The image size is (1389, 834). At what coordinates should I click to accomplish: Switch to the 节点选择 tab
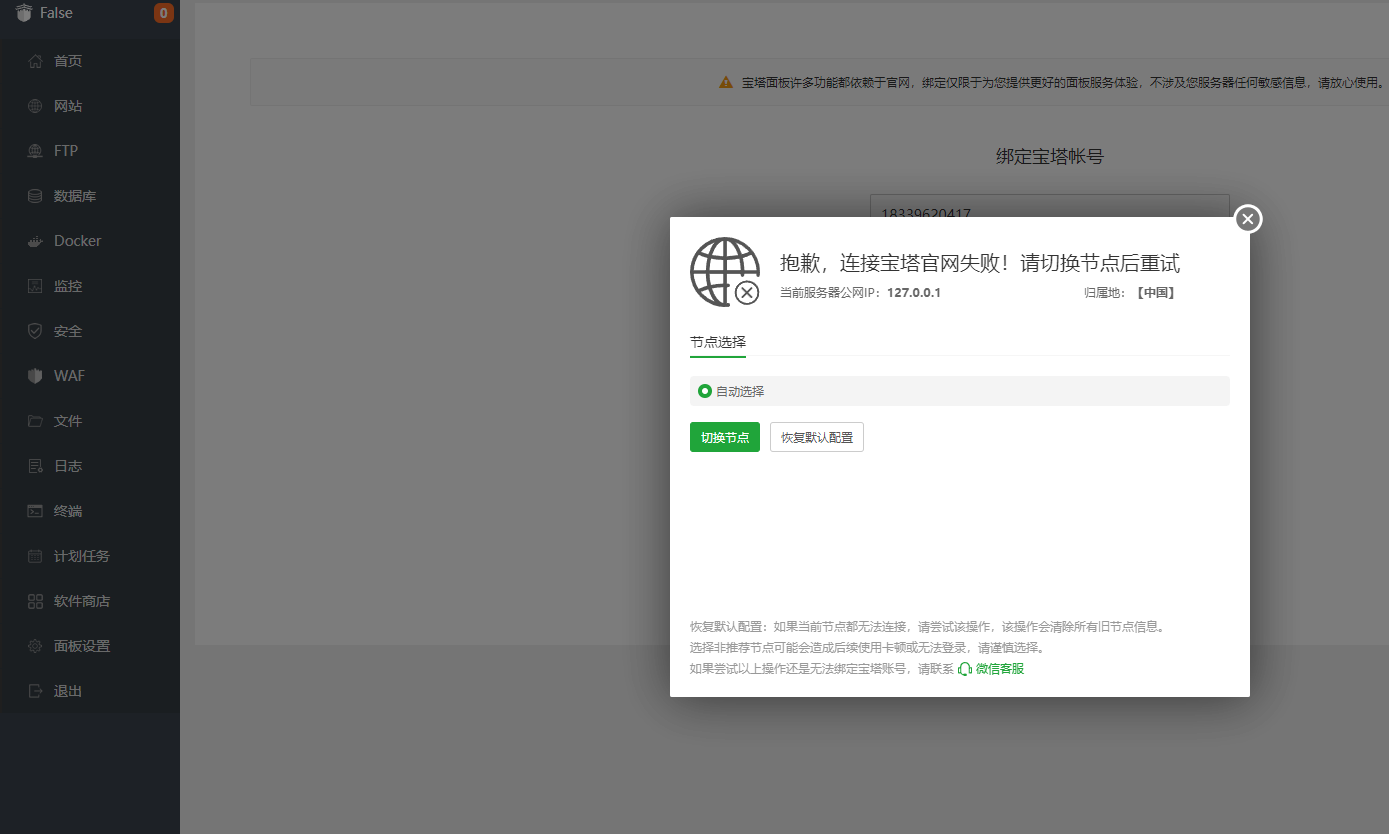pyautogui.click(x=718, y=342)
